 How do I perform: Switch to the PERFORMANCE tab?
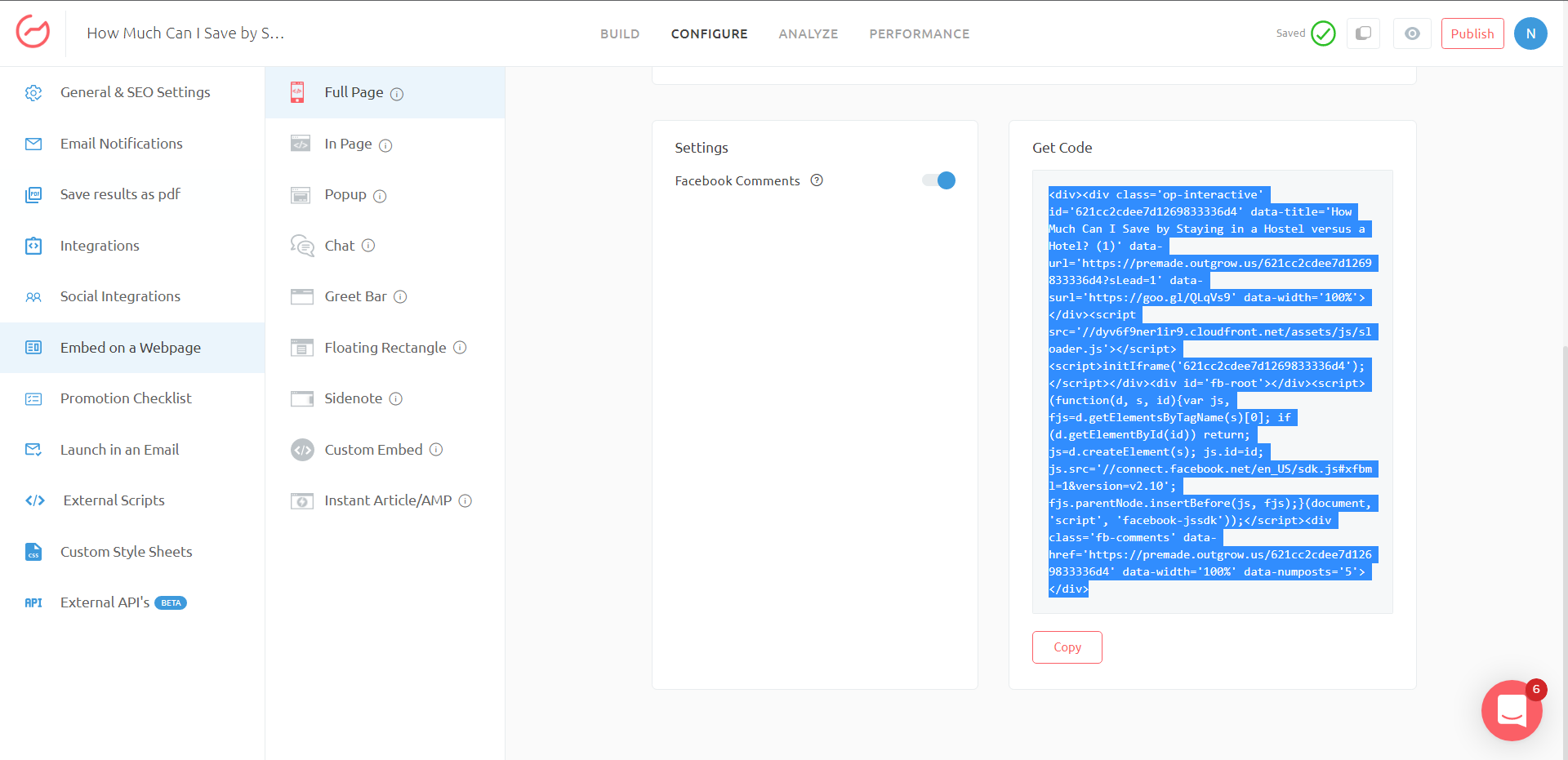[920, 34]
